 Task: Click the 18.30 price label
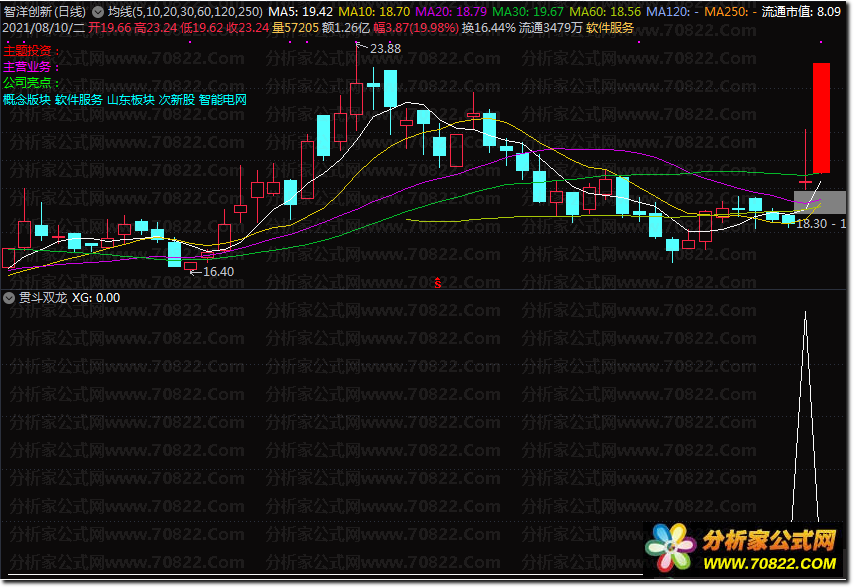(811, 224)
